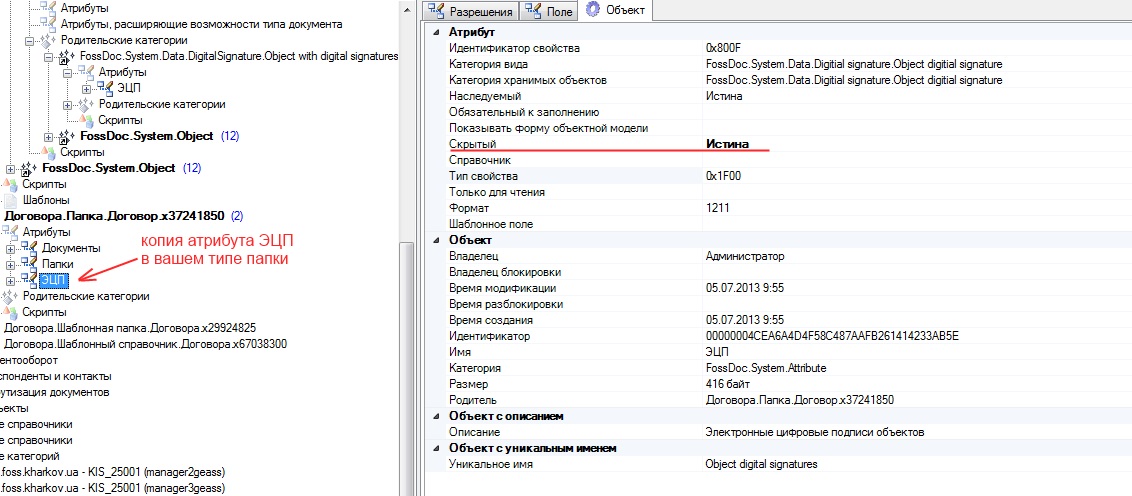Click the Справочник property row

[x=780, y=160]
